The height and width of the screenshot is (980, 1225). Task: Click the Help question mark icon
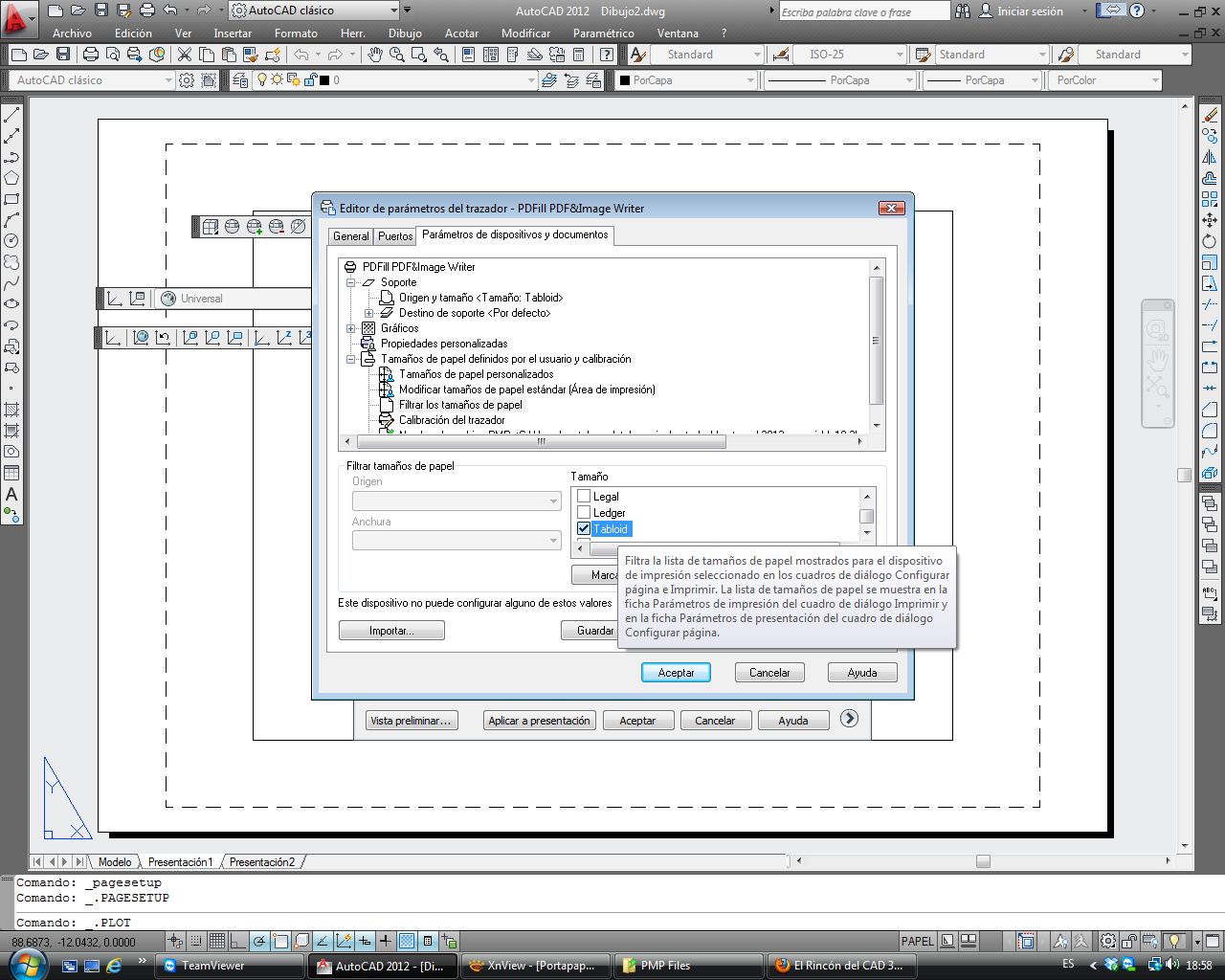click(x=1136, y=11)
